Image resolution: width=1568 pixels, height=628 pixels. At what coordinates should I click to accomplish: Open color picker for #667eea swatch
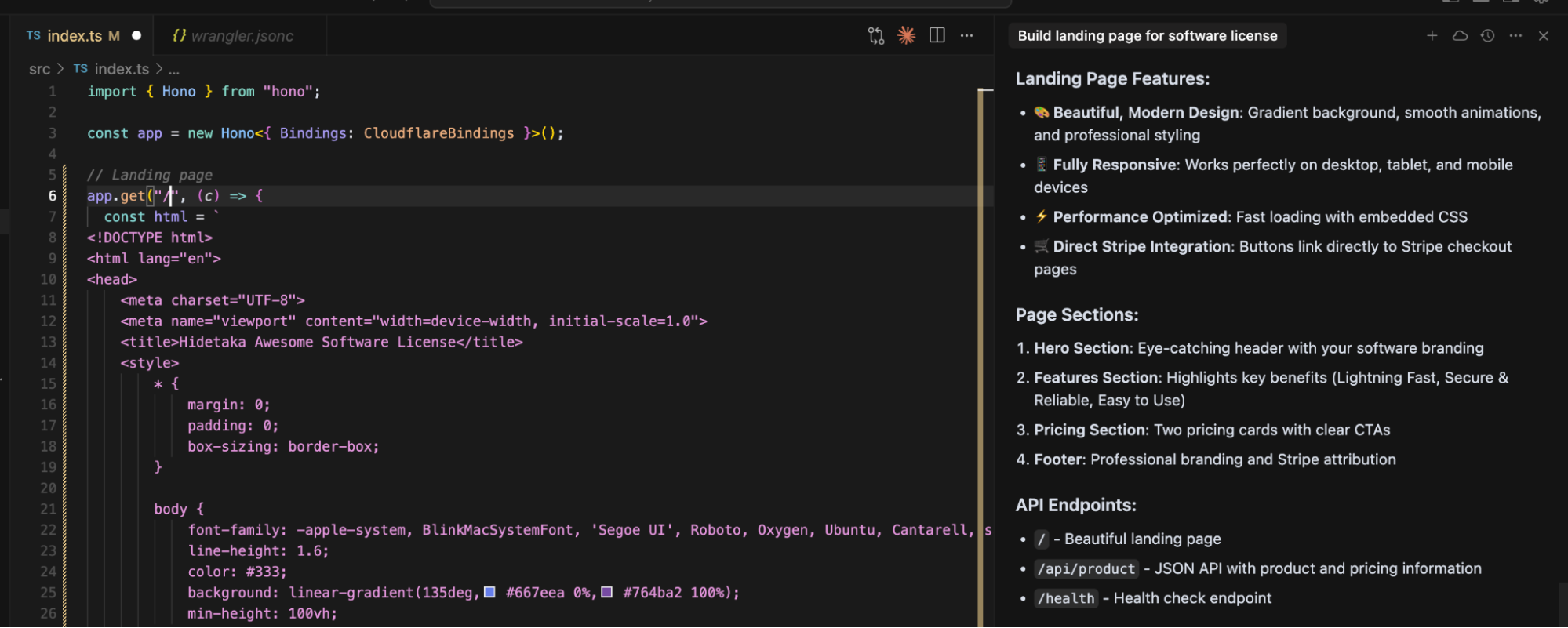click(x=489, y=592)
